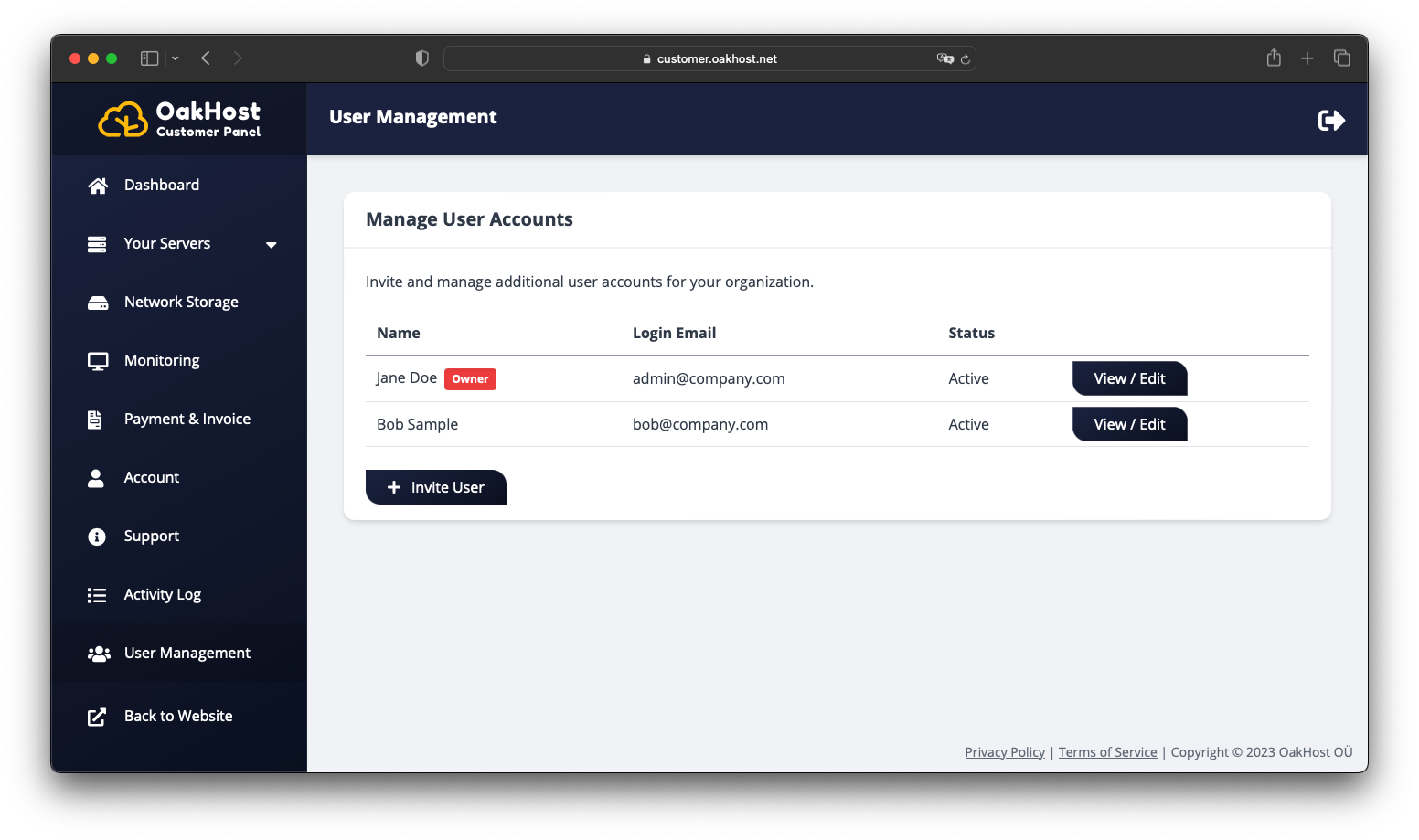Click the Account person icon in sidebar

click(x=97, y=477)
